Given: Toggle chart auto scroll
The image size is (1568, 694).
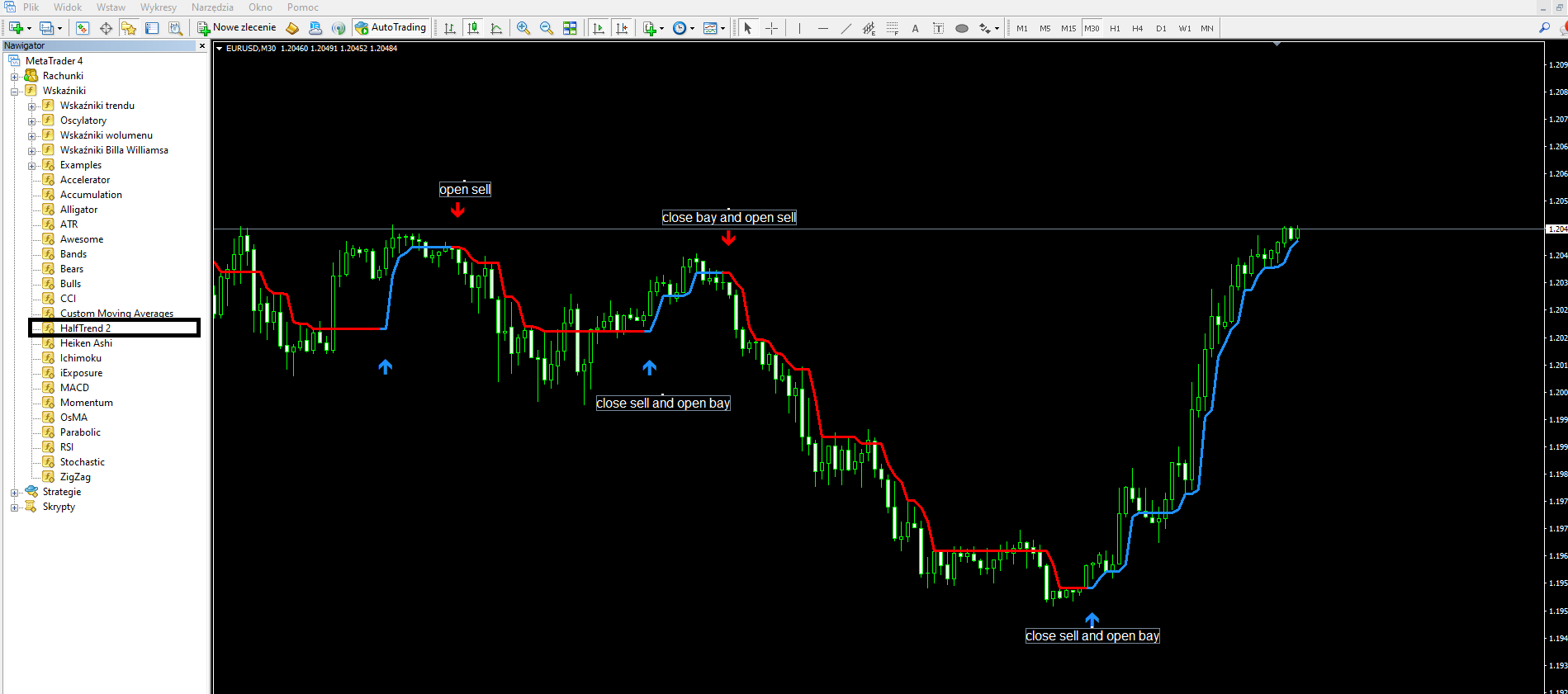Looking at the screenshot, I should tap(599, 28).
